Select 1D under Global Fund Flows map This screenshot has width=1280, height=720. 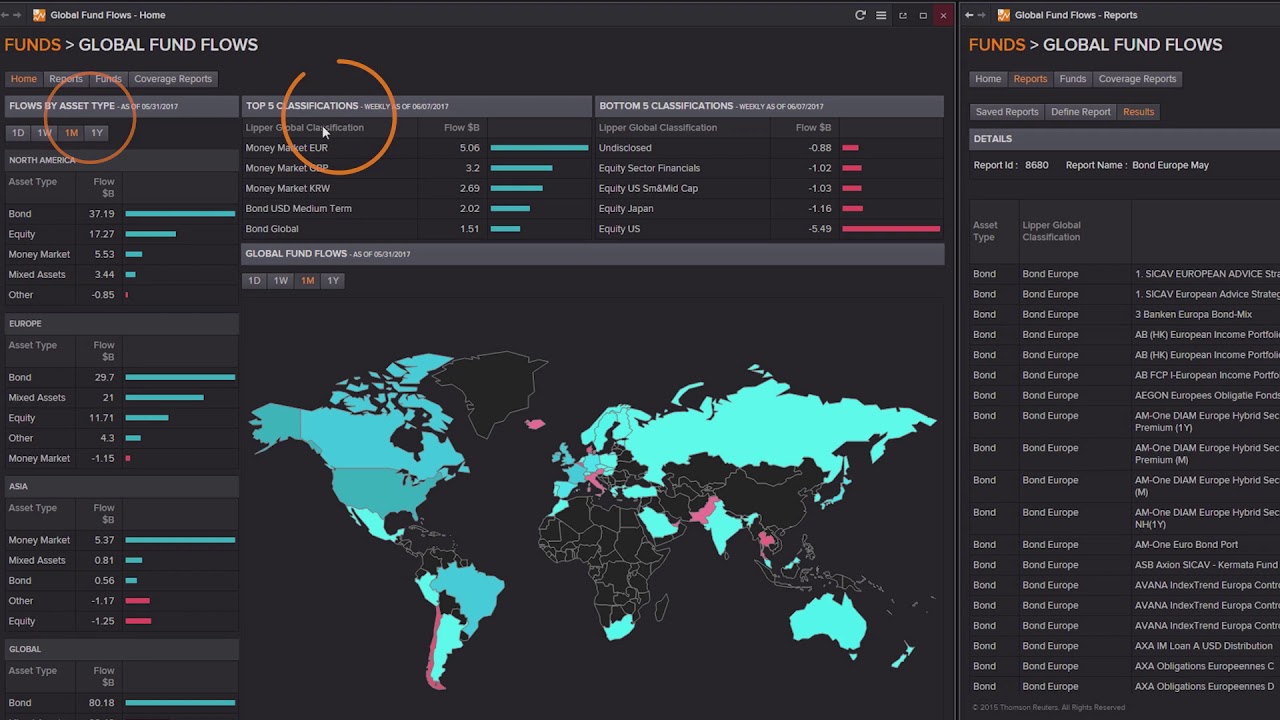click(254, 280)
